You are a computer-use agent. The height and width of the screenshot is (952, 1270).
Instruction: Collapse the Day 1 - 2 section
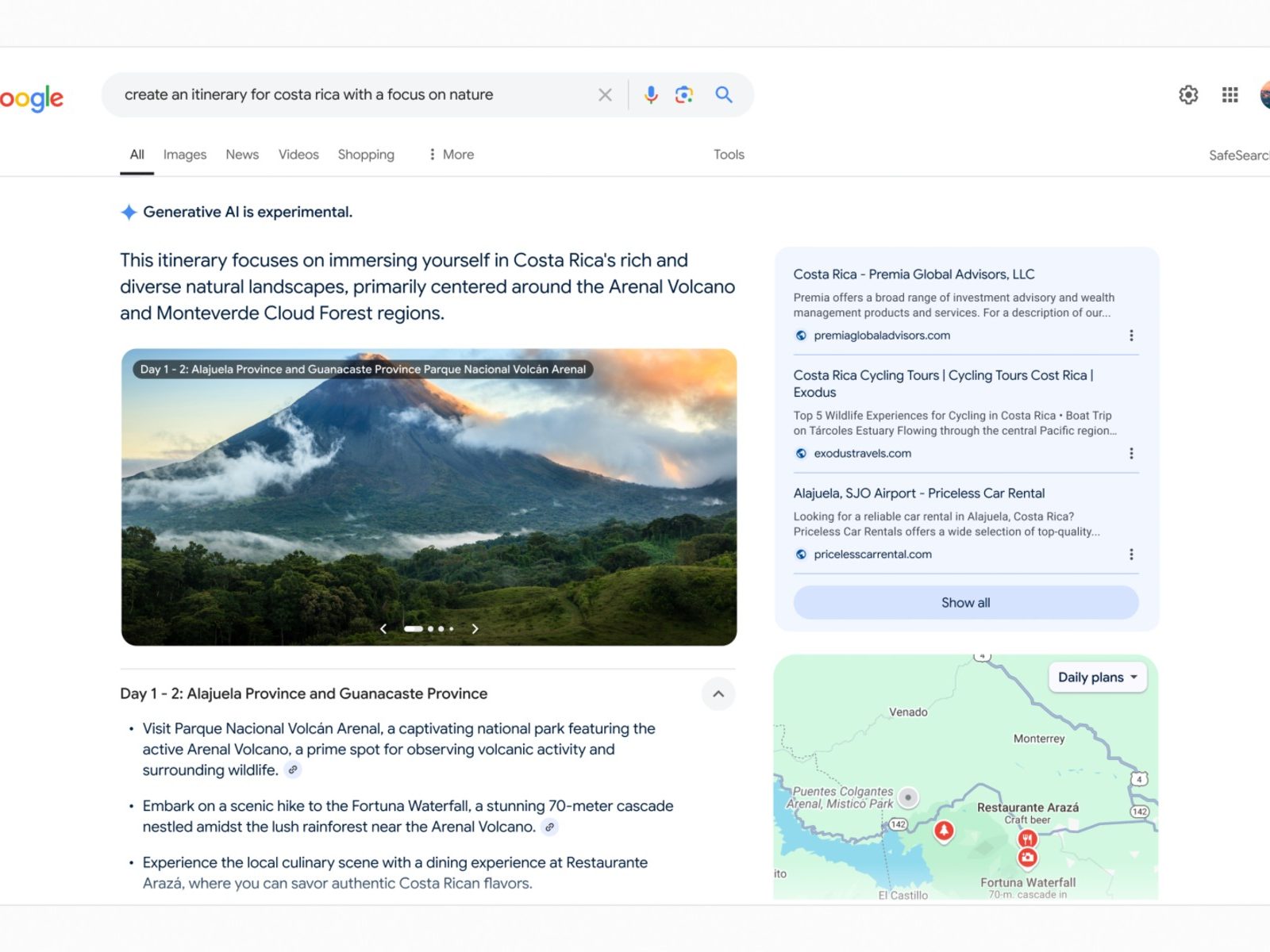(x=718, y=694)
